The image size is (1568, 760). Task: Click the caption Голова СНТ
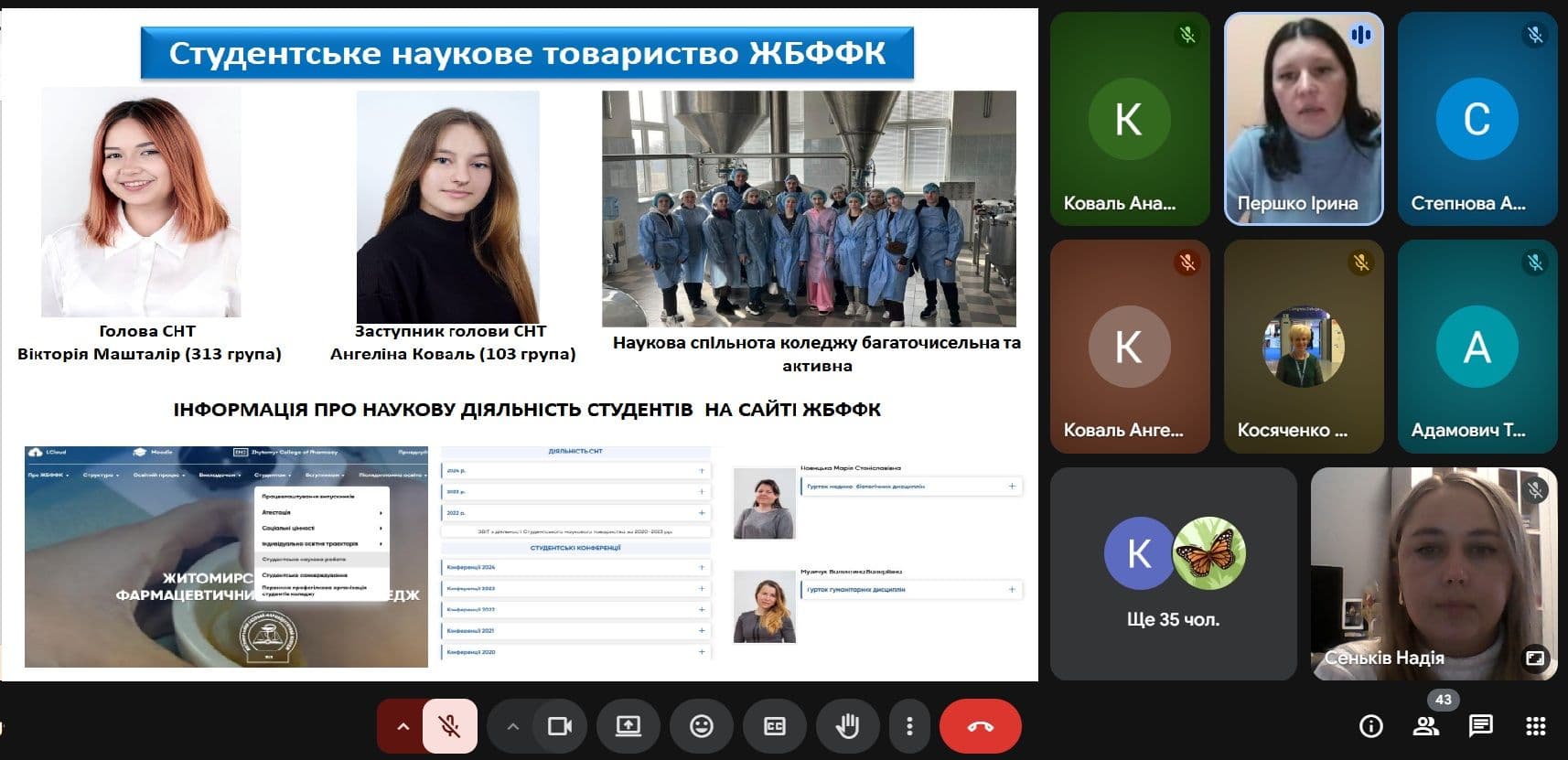coord(147,331)
